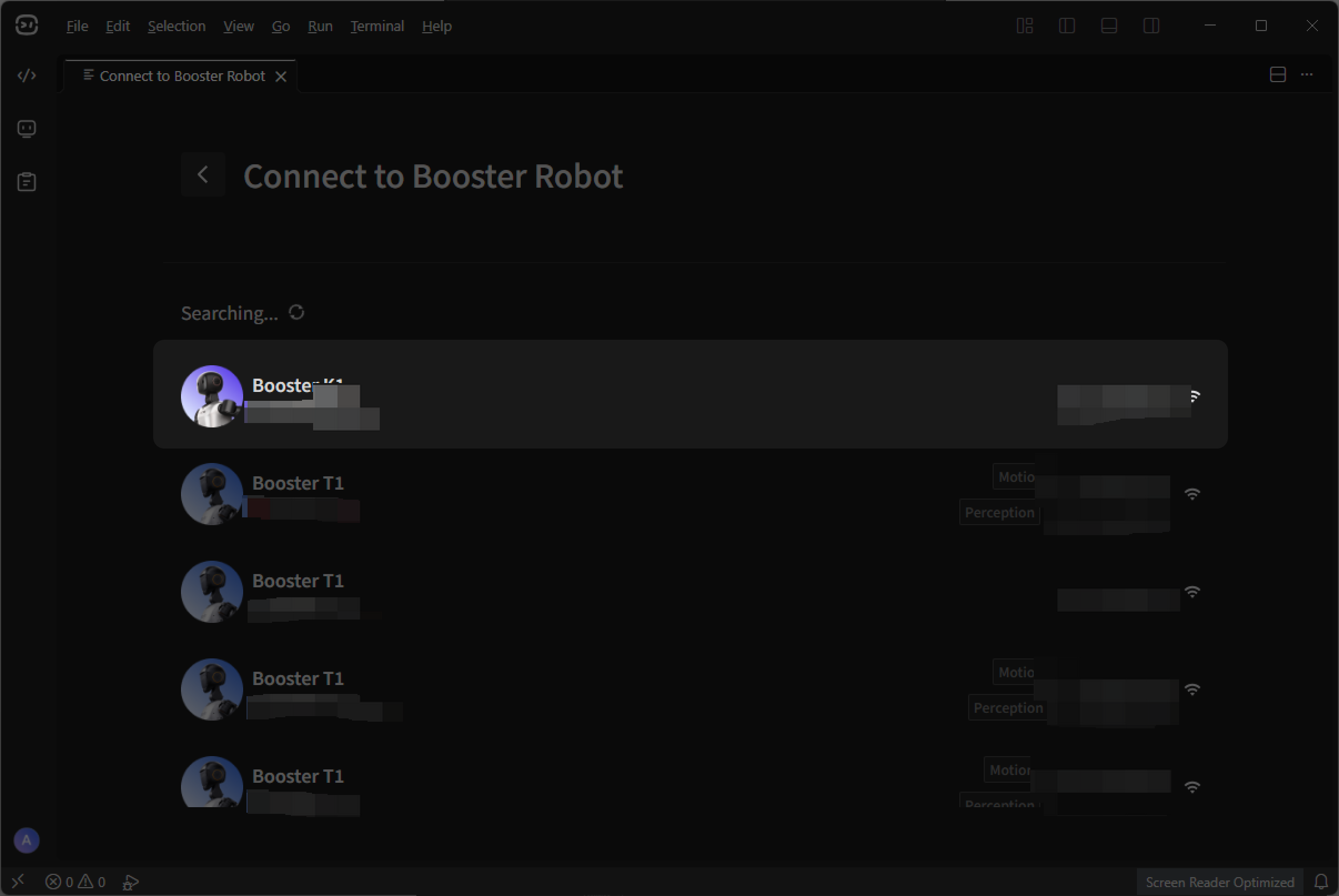Open the File menu
The width and height of the screenshot is (1339, 896).
[77, 26]
